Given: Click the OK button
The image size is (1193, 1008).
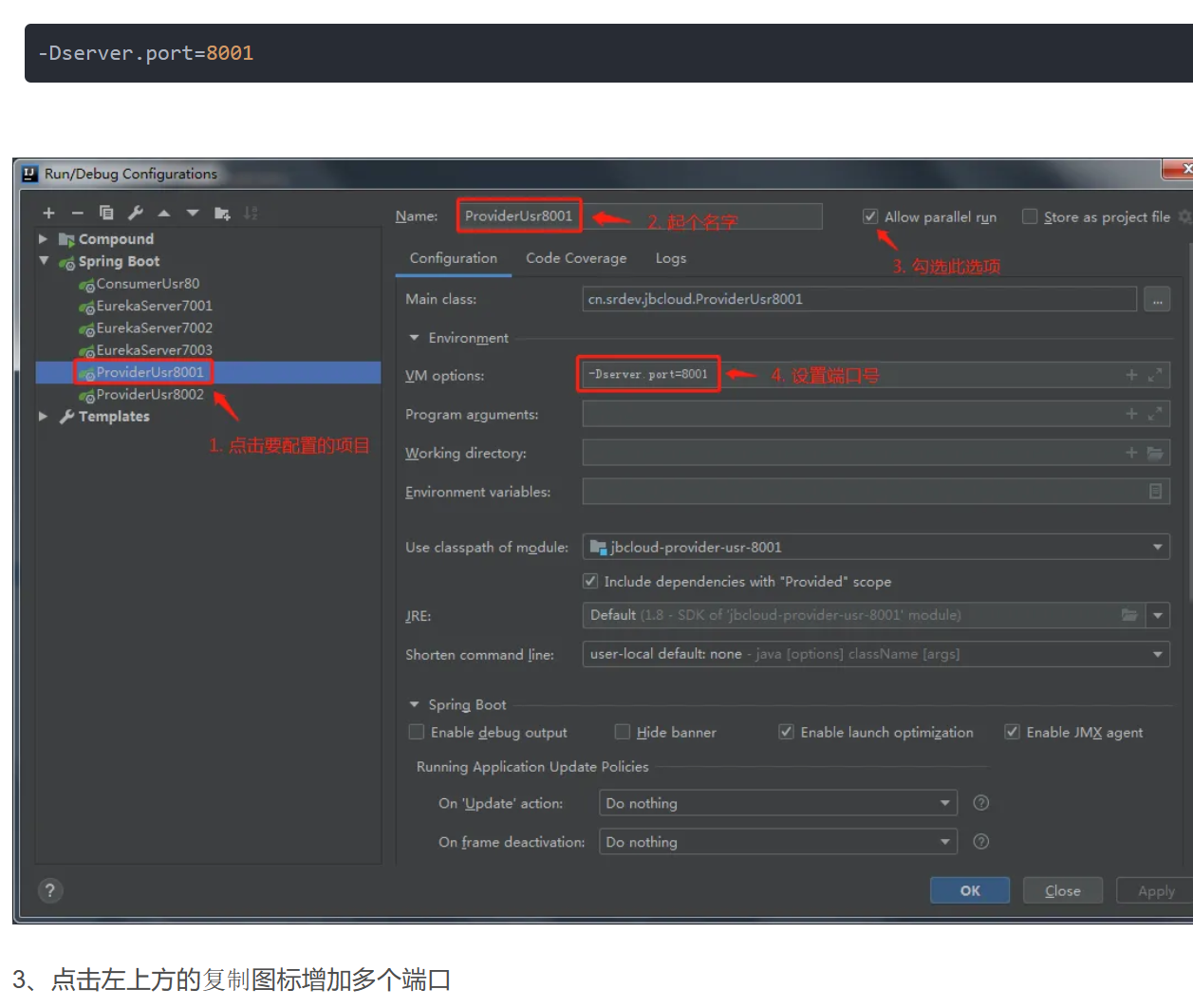Looking at the screenshot, I should point(969,890).
